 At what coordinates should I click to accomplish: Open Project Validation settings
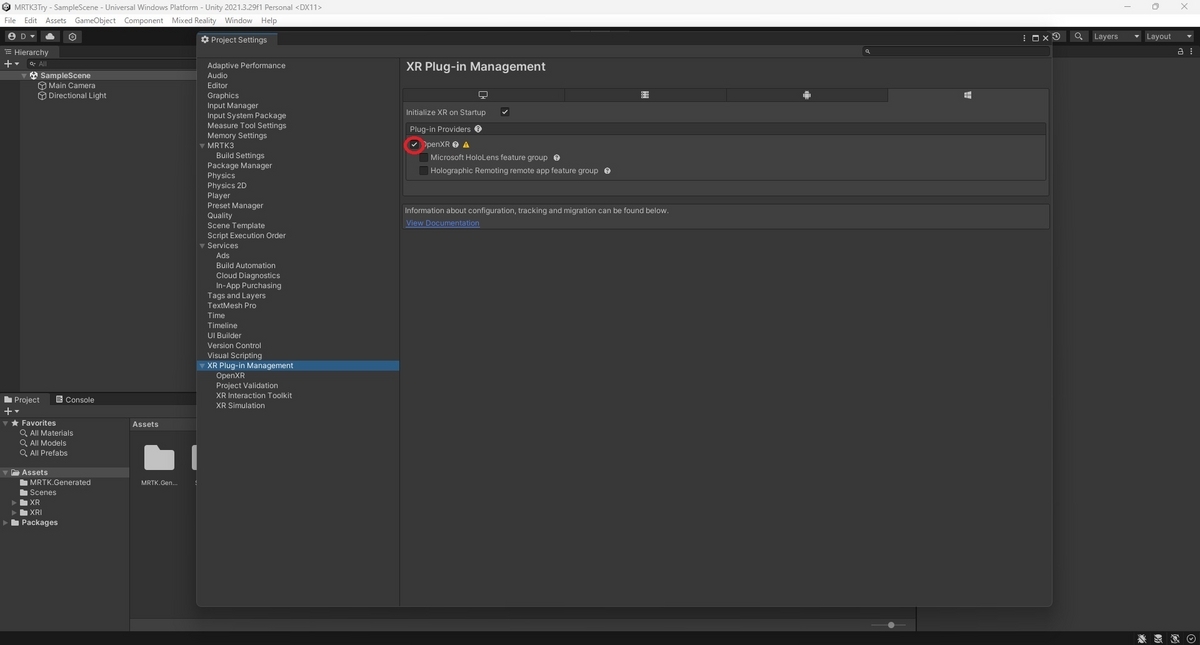click(247, 386)
